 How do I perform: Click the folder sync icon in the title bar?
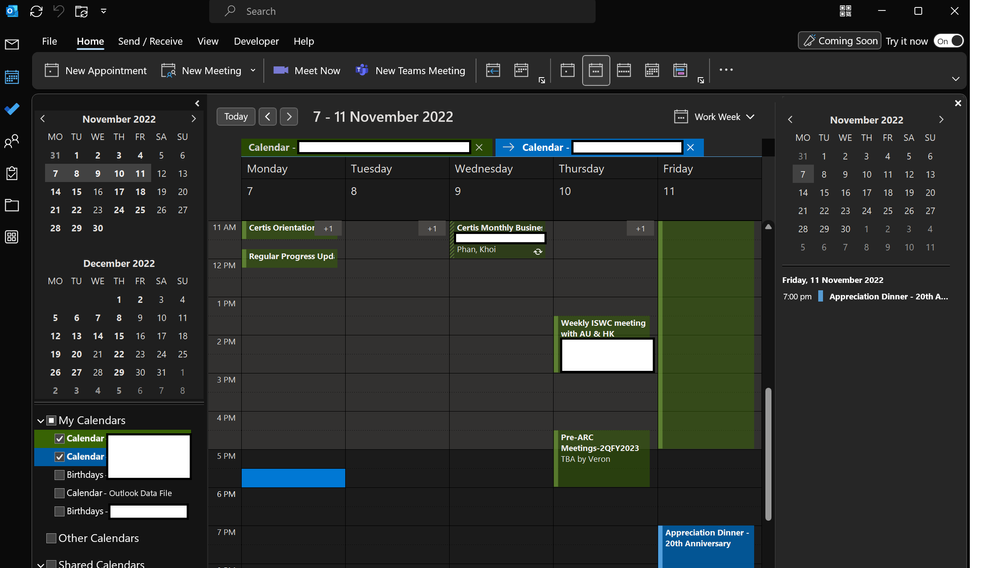(81, 11)
